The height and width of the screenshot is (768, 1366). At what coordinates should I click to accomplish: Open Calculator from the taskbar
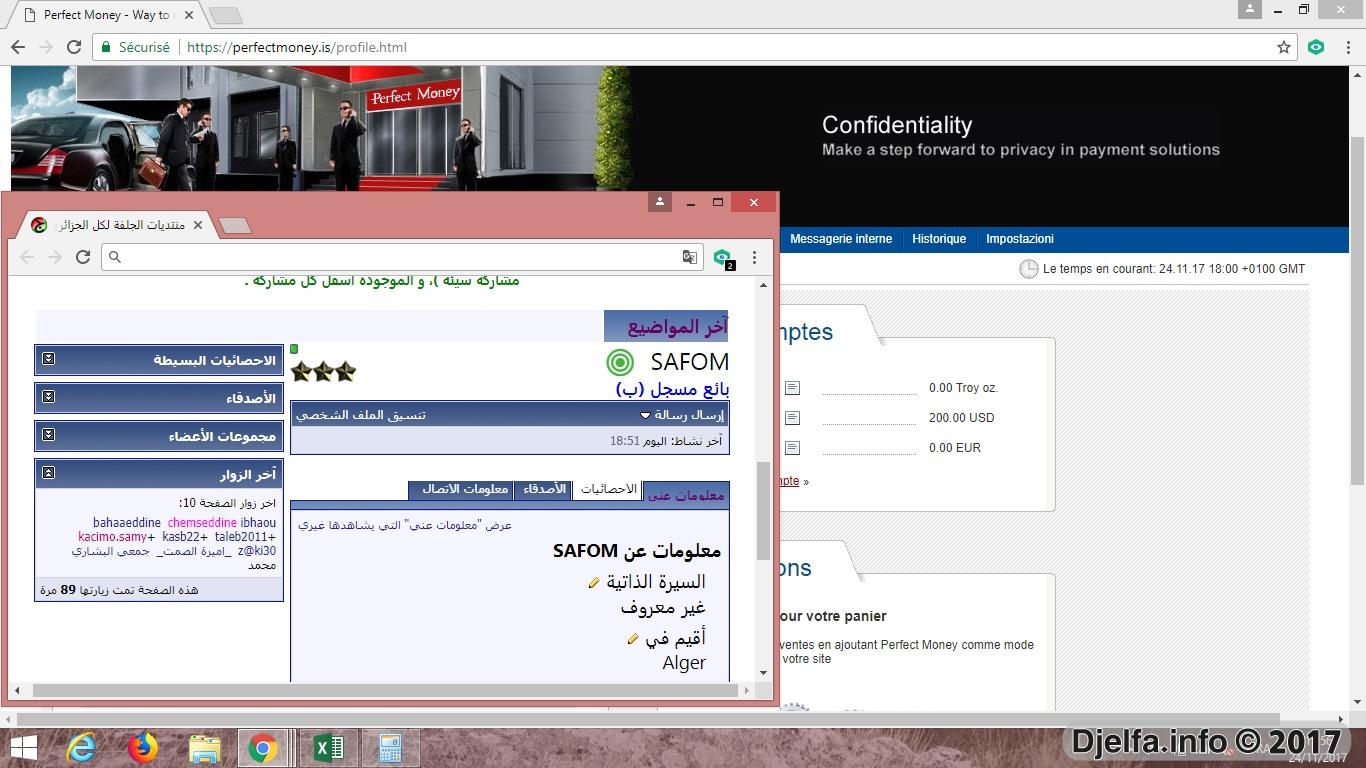tap(390, 748)
